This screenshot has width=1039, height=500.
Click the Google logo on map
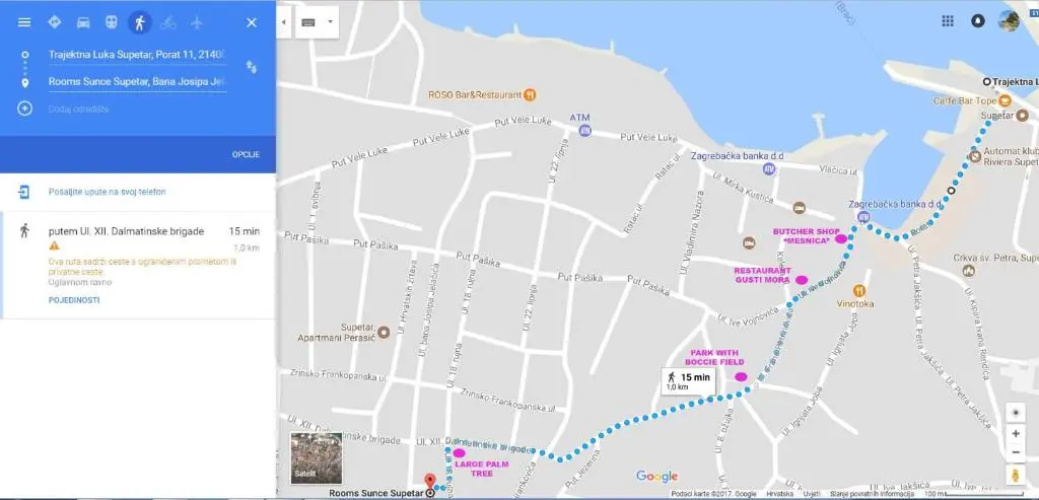[657, 476]
